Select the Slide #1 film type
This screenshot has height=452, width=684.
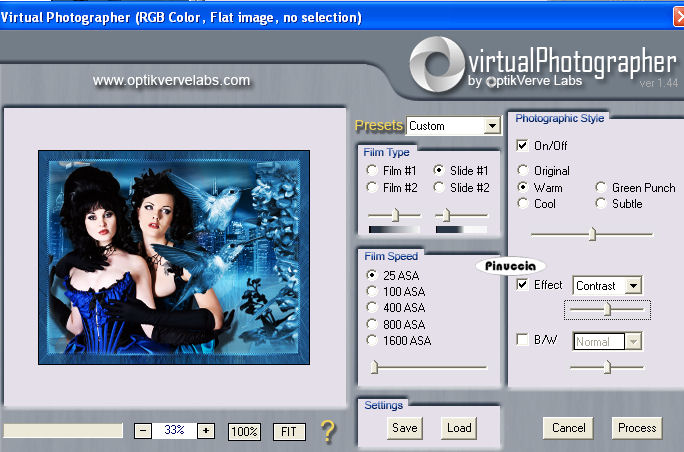[439, 170]
